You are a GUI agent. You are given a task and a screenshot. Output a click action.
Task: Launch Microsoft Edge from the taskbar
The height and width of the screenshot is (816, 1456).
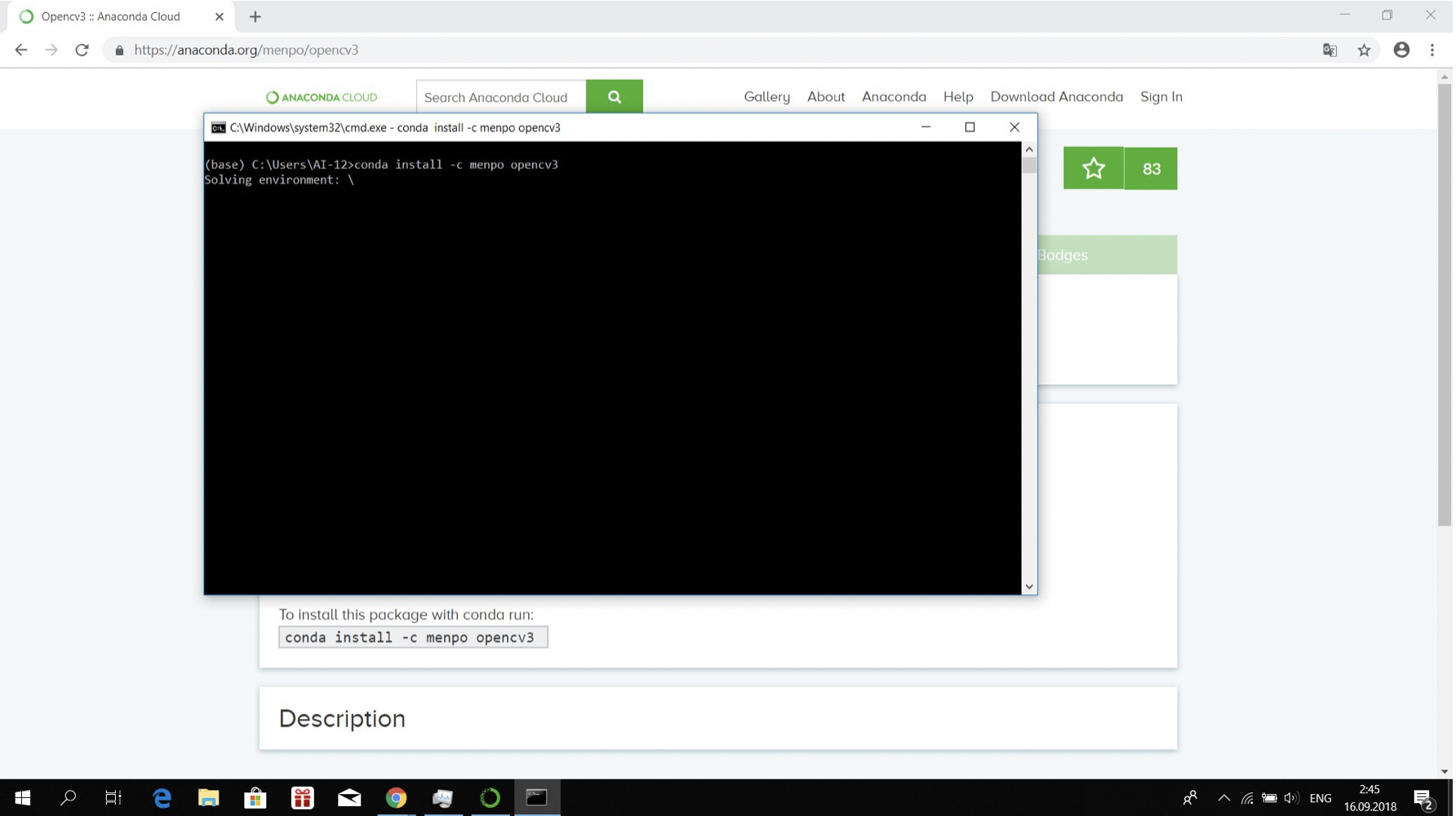click(x=162, y=799)
